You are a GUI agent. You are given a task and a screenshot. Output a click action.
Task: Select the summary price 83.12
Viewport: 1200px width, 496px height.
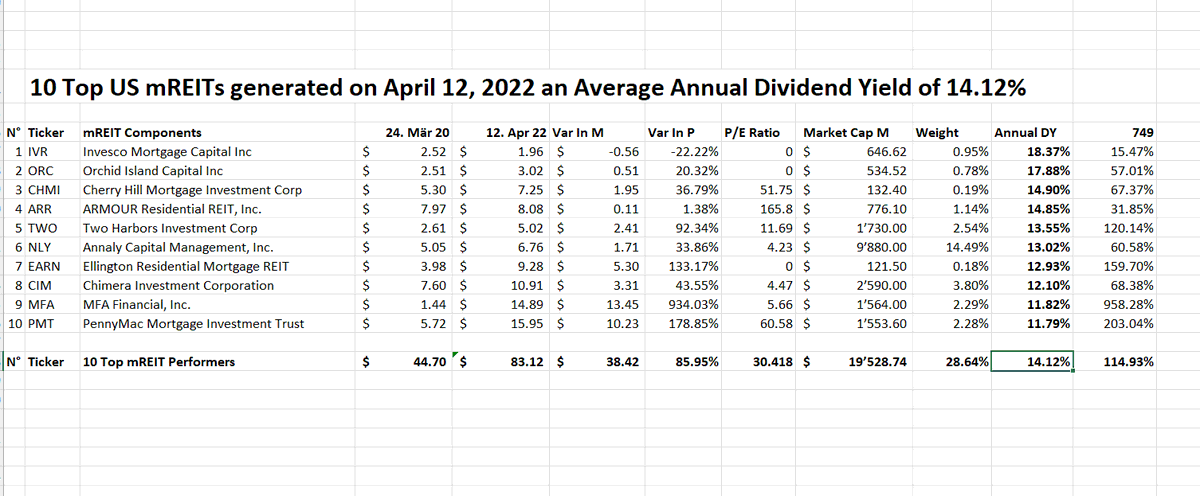pyautogui.click(x=527, y=362)
